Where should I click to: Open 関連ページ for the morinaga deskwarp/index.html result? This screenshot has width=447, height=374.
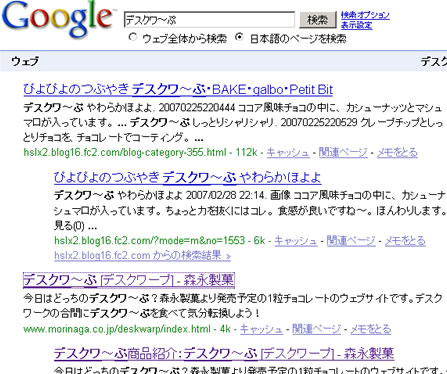pyautogui.click(x=316, y=329)
